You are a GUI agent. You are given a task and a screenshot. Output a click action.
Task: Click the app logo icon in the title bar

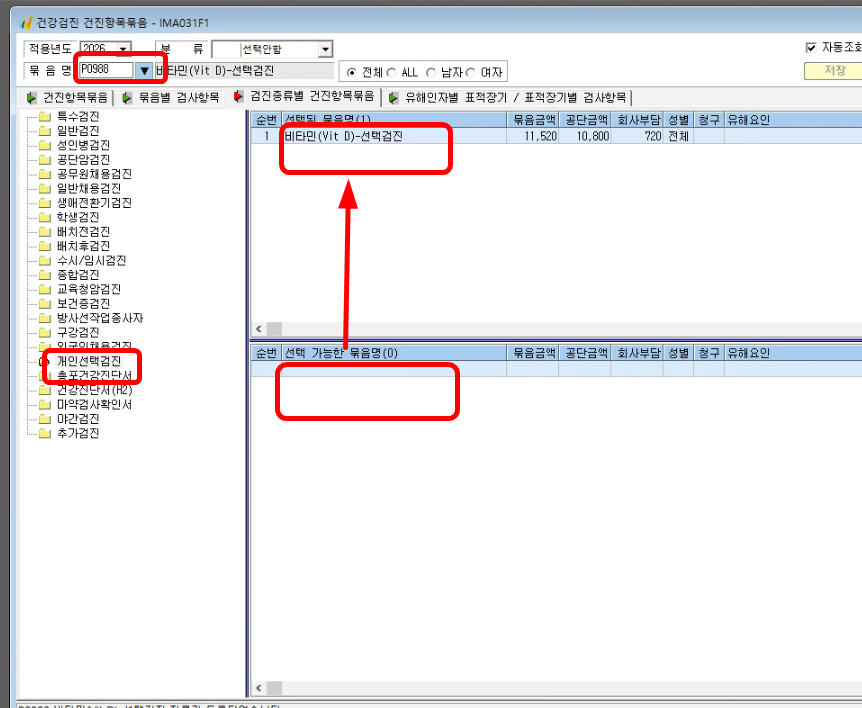[26, 23]
